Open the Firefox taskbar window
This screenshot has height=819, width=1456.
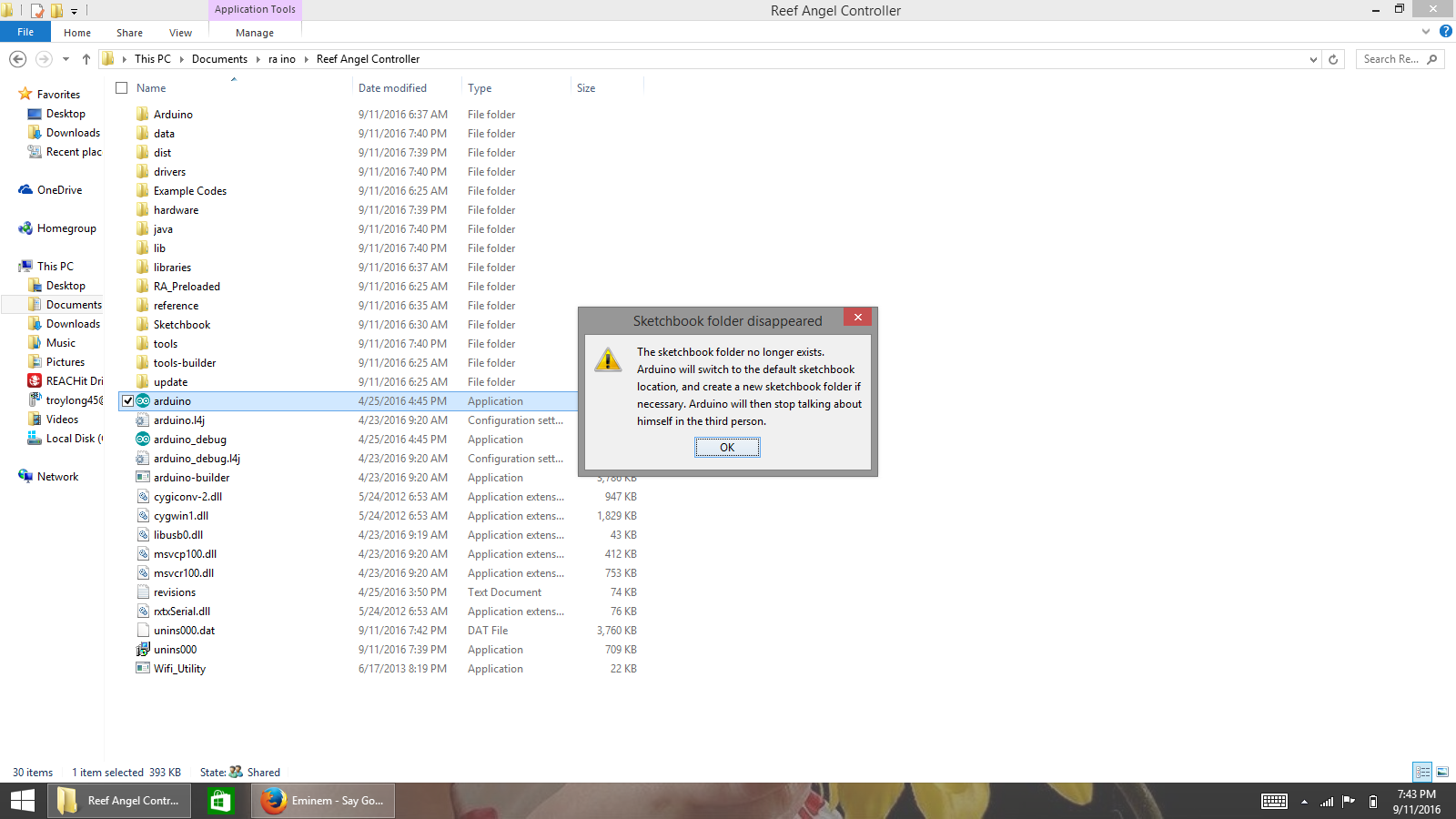pyautogui.click(x=323, y=801)
